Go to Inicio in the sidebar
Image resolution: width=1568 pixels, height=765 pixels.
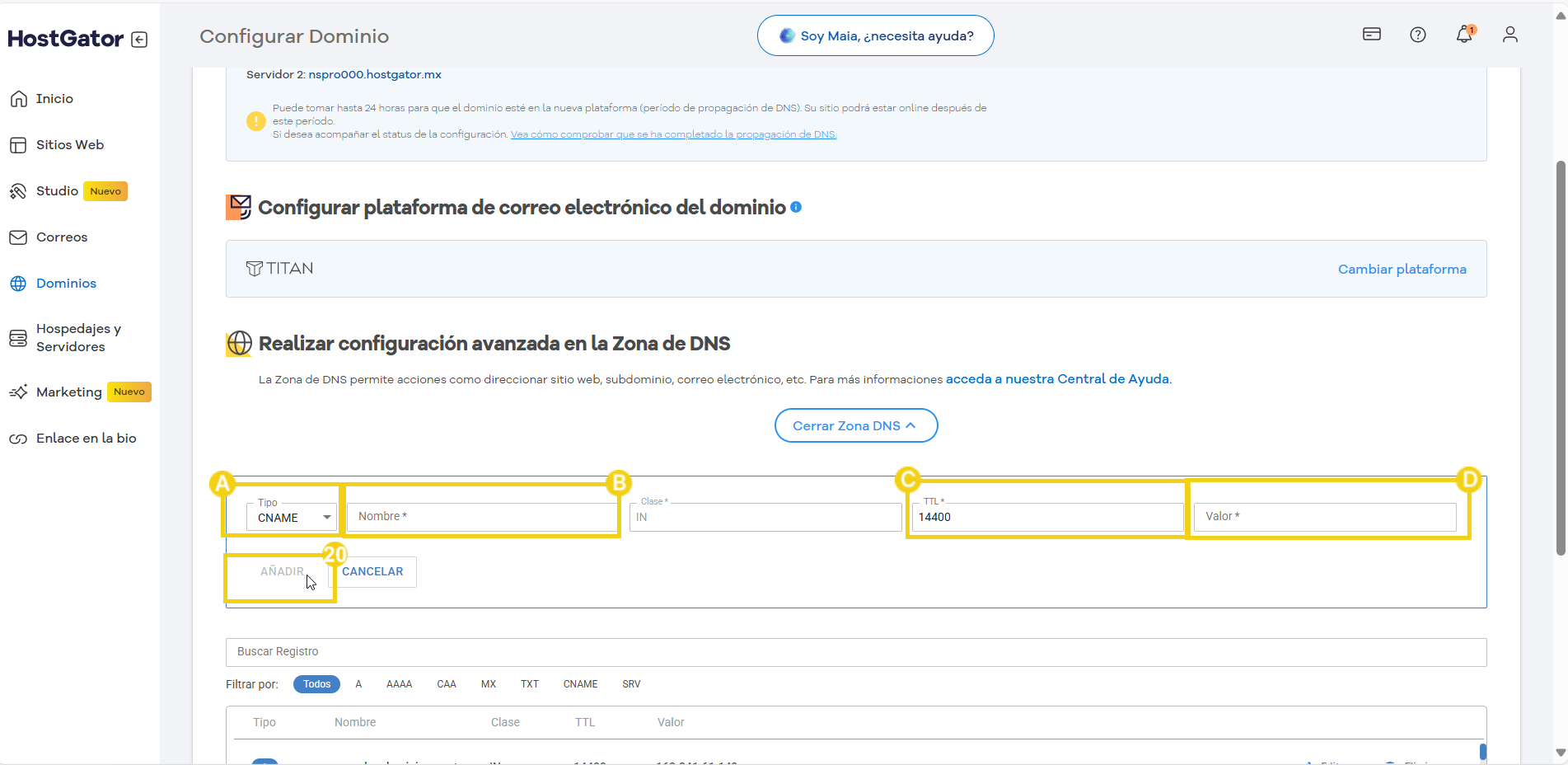pyautogui.click(x=54, y=99)
